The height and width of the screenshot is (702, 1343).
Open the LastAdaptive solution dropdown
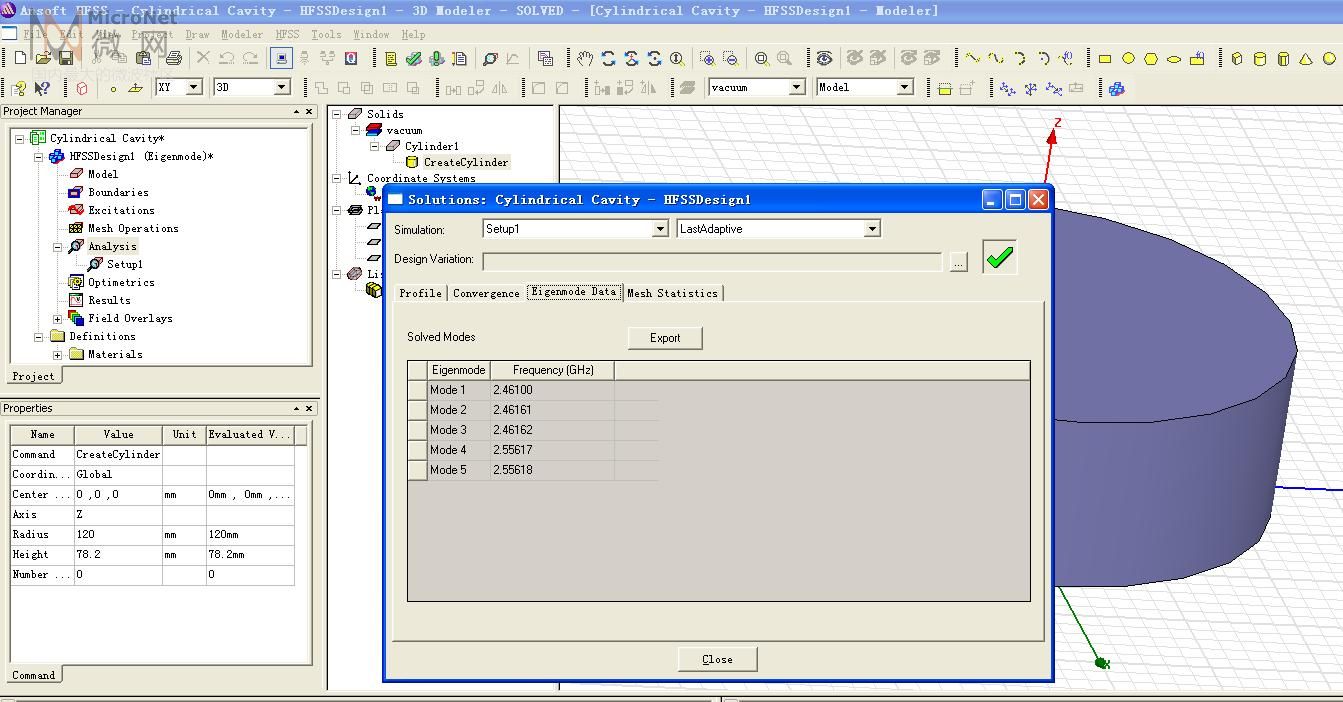click(x=872, y=229)
